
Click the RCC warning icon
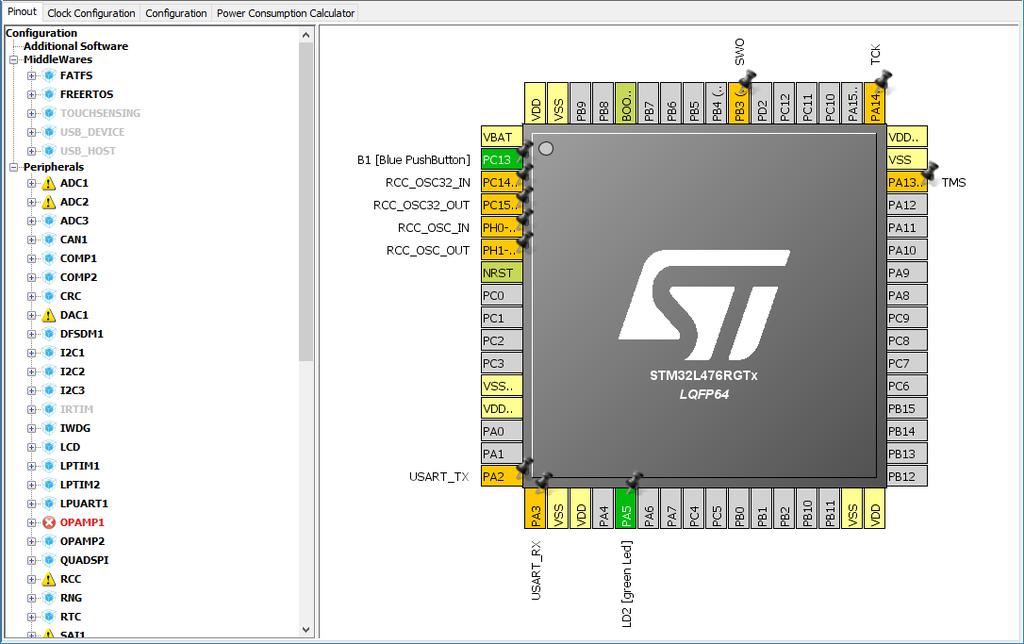[x=49, y=579]
